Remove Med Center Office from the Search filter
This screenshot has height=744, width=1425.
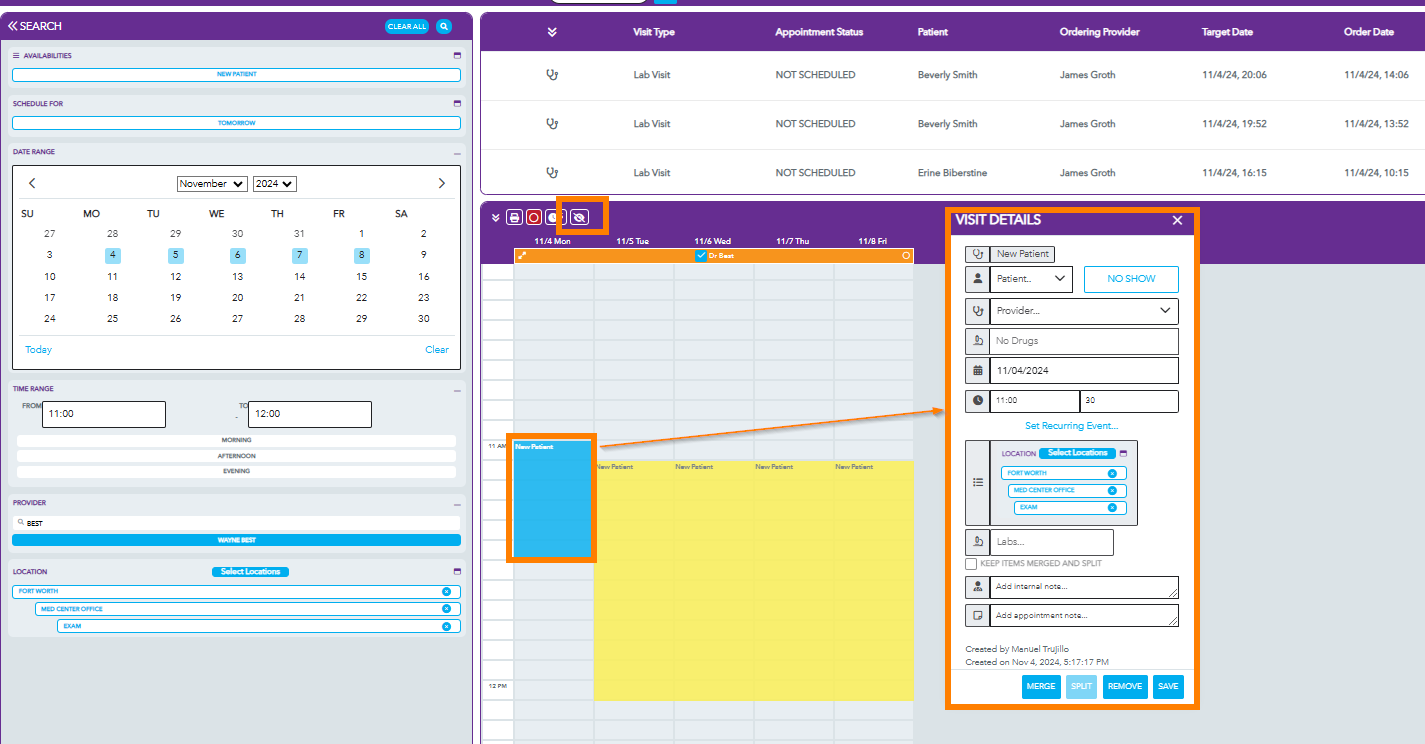pyautogui.click(x=446, y=608)
